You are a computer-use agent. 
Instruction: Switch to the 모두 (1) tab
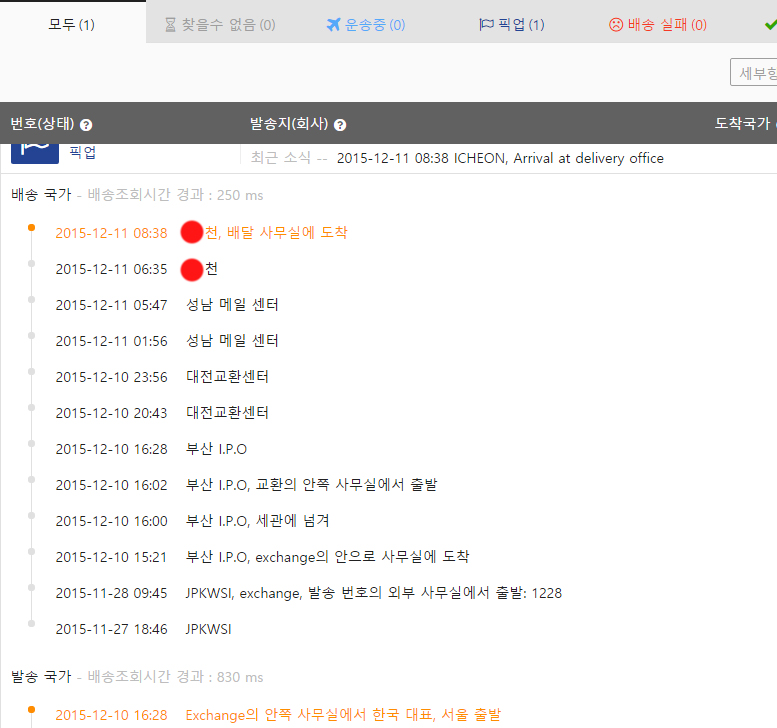(x=71, y=24)
